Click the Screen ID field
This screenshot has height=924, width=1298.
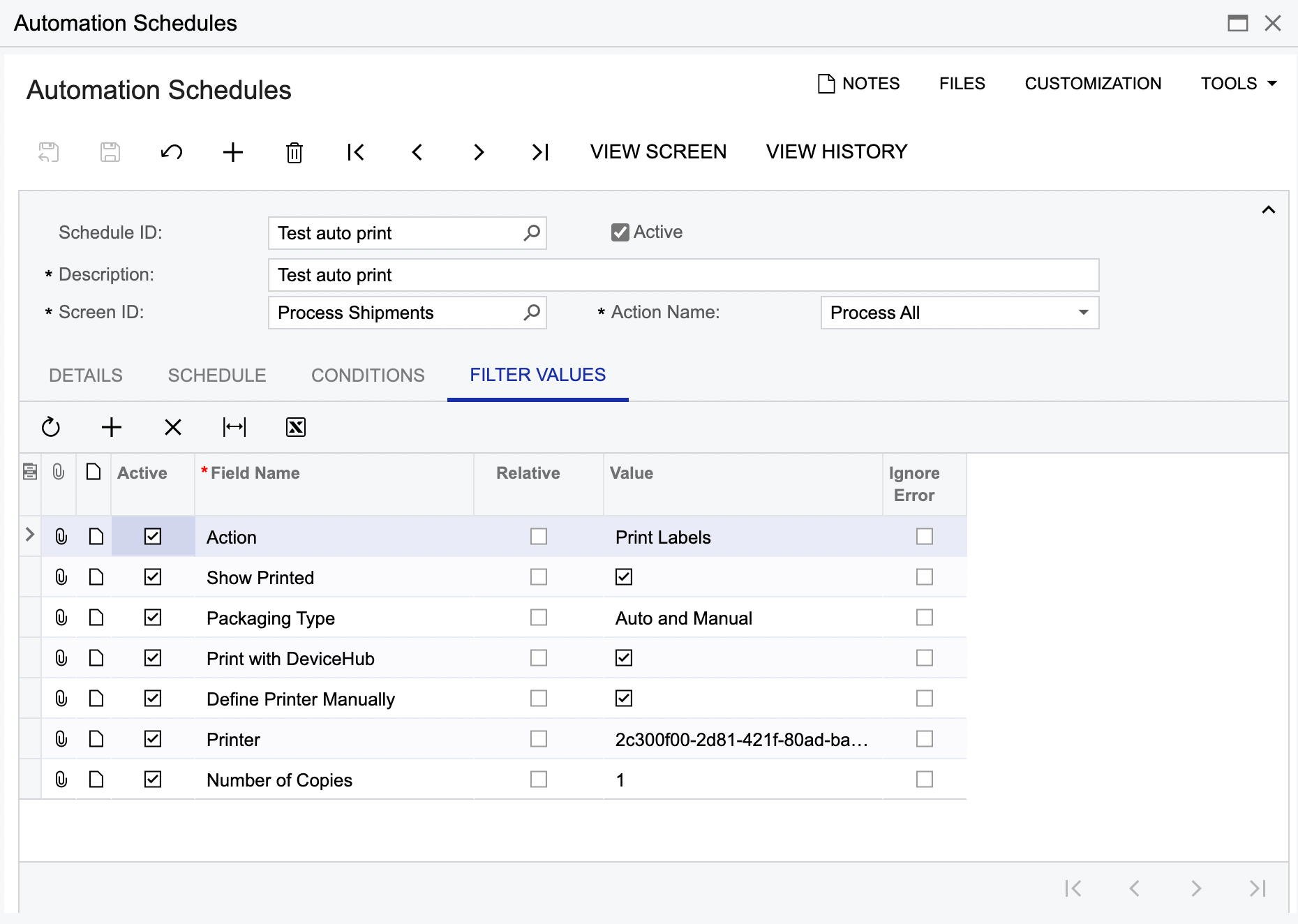407,313
